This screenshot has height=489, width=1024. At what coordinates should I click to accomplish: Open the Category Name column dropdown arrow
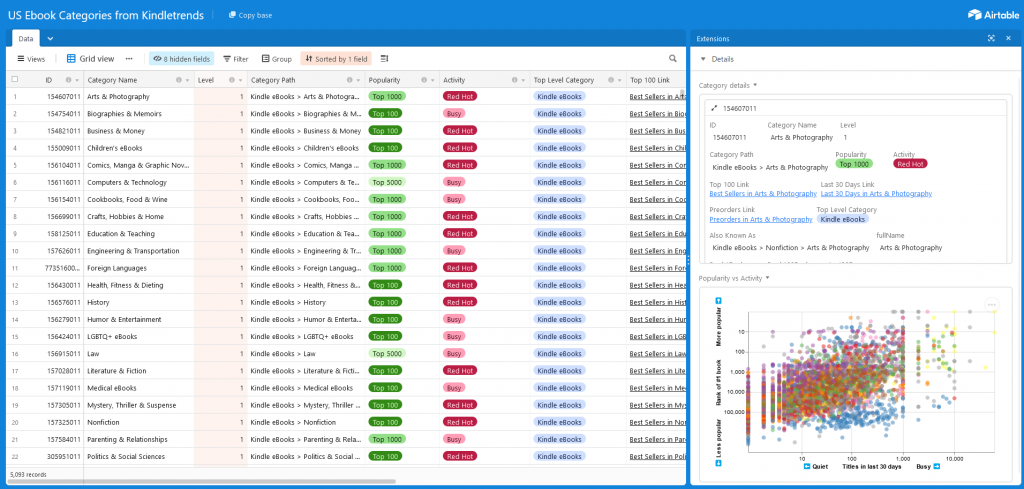click(188, 80)
